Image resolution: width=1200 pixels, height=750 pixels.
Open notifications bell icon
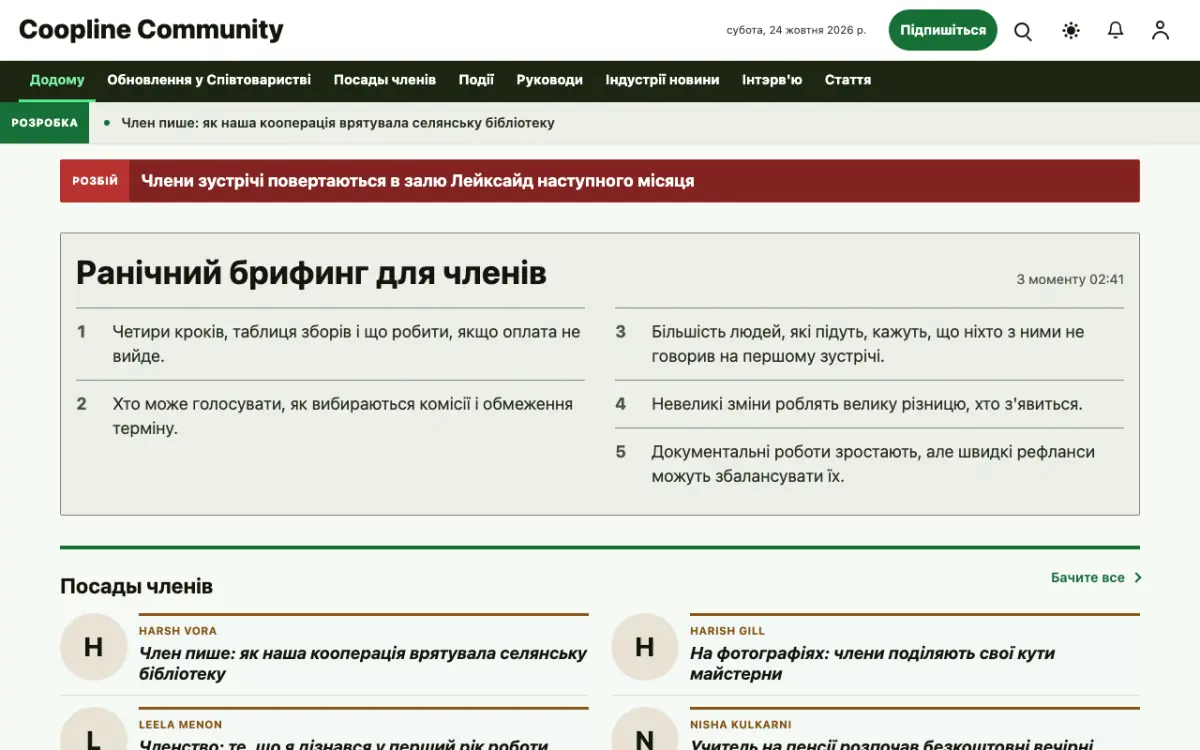1116,31
